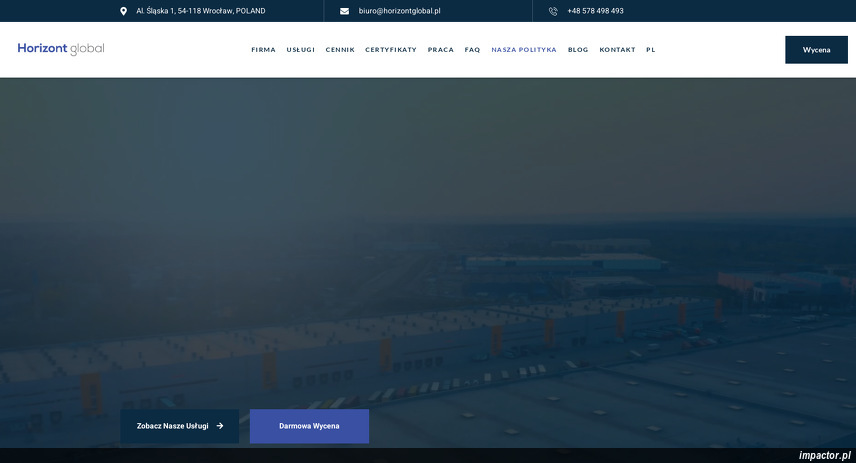Screen dimensions: 856x463
Task: Go to the Kontakt page
Action: [617, 49]
